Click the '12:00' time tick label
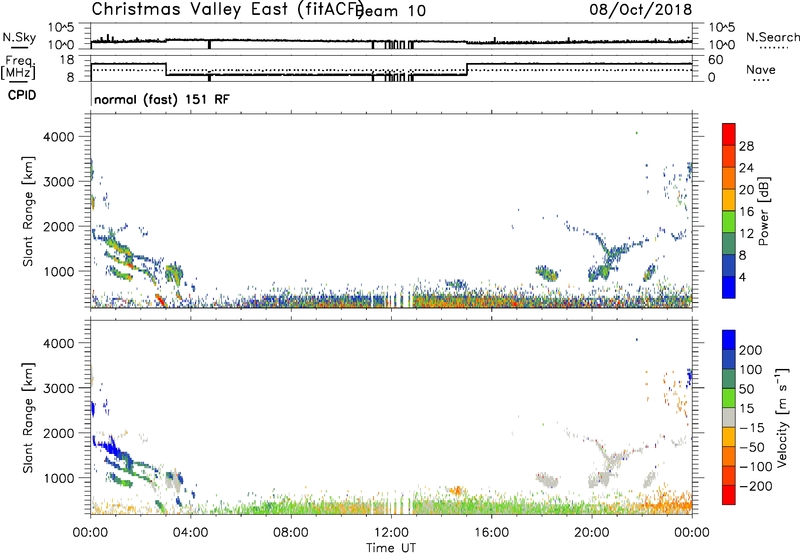The height and width of the screenshot is (554, 800). 391,533
